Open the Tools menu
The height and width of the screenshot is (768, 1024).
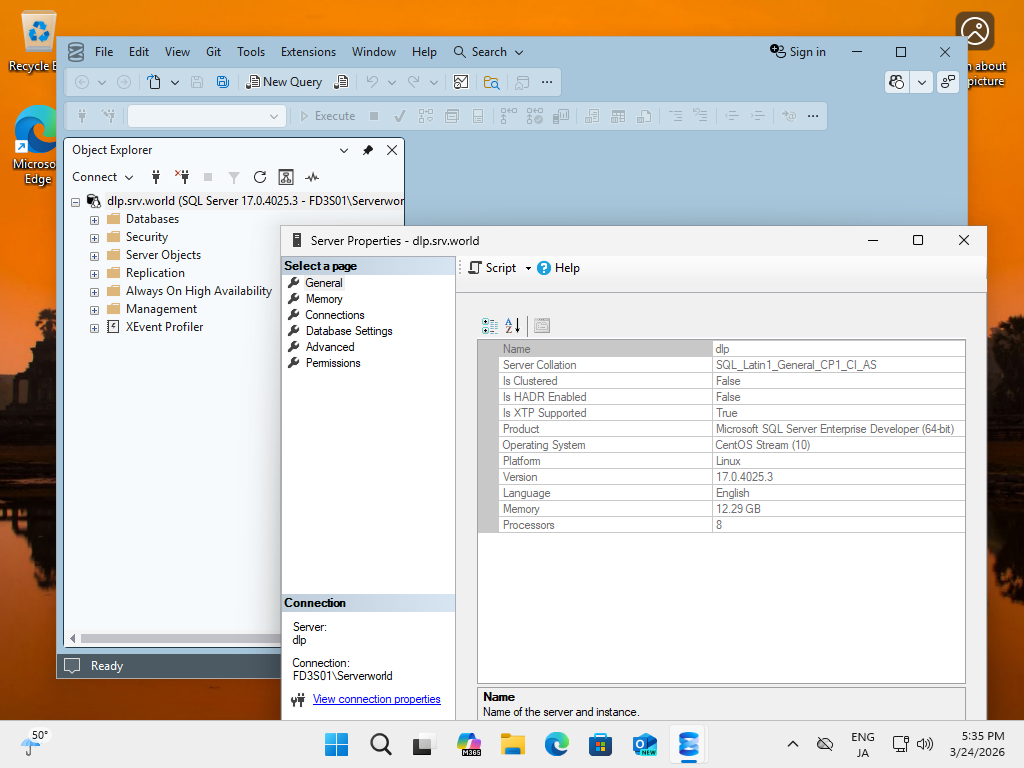point(251,52)
